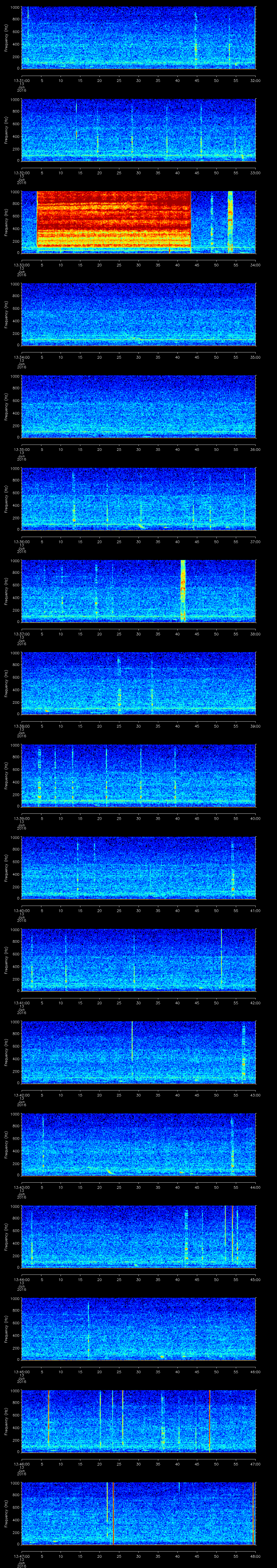The width and height of the screenshot is (277, 1568).
Task: Click the 13:38:00 time axis label
Action: [21, 726]
